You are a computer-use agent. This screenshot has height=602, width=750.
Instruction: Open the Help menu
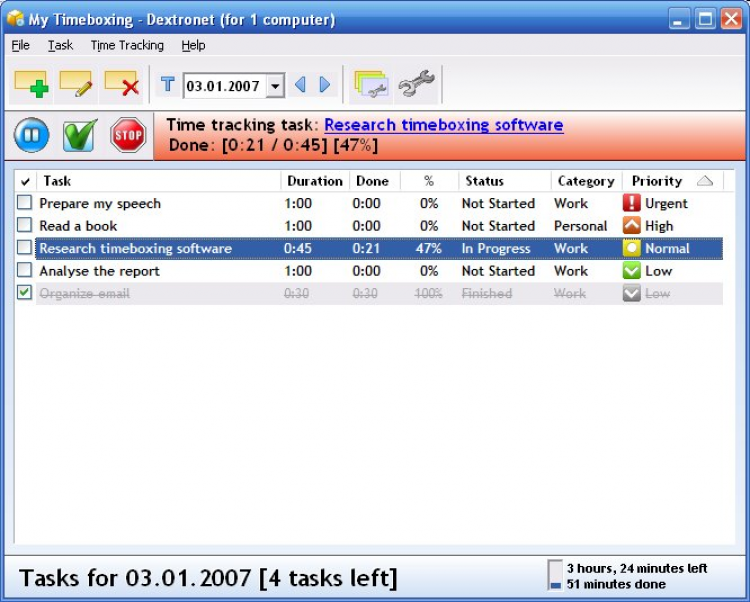(x=193, y=45)
